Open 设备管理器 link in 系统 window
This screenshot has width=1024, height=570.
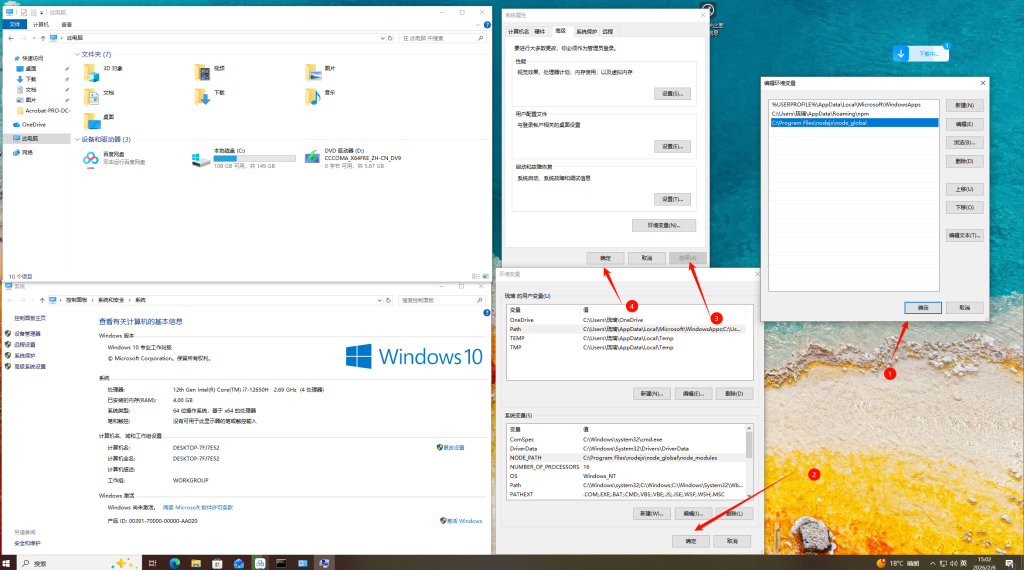(27, 334)
